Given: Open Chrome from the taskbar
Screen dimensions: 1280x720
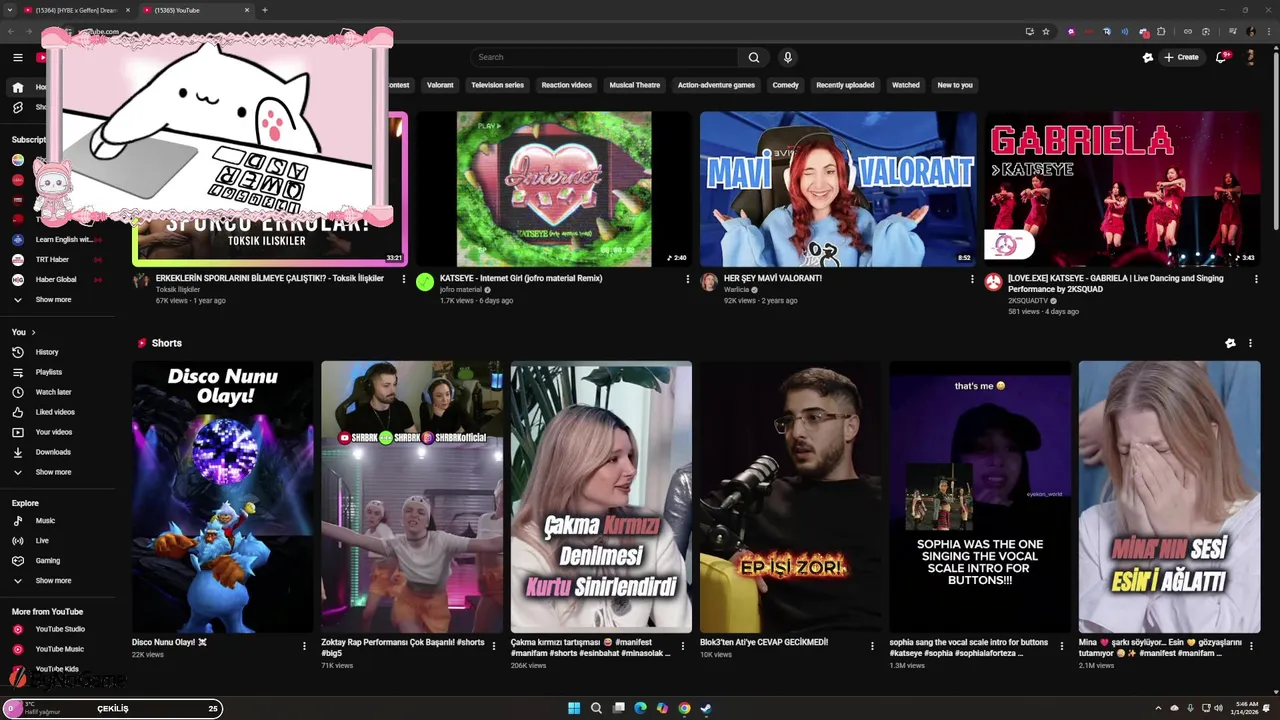Looking at the screenshot, I should pyautogui.click(x=684, y=708).
